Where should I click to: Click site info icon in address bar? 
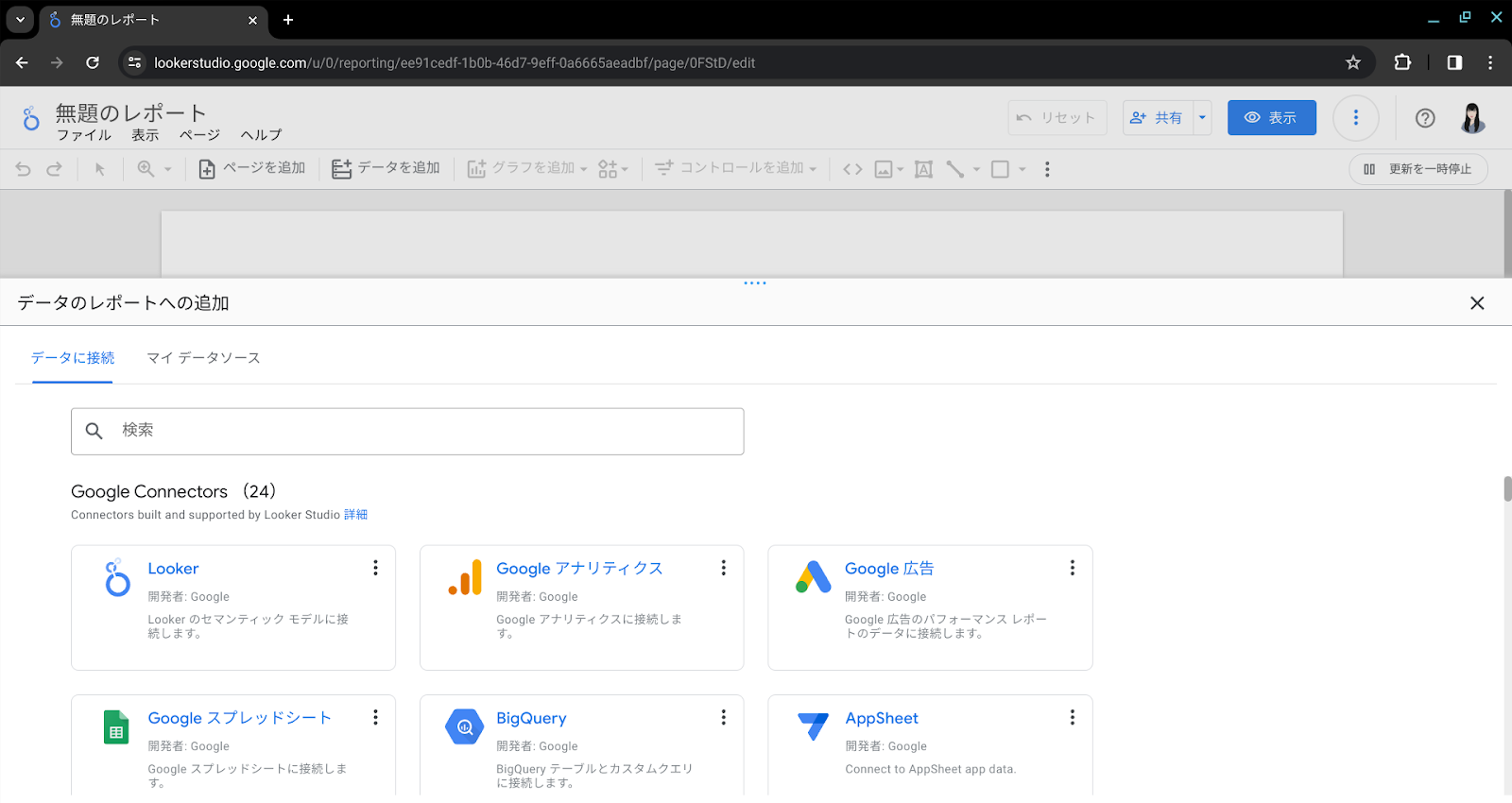point(135,62)
